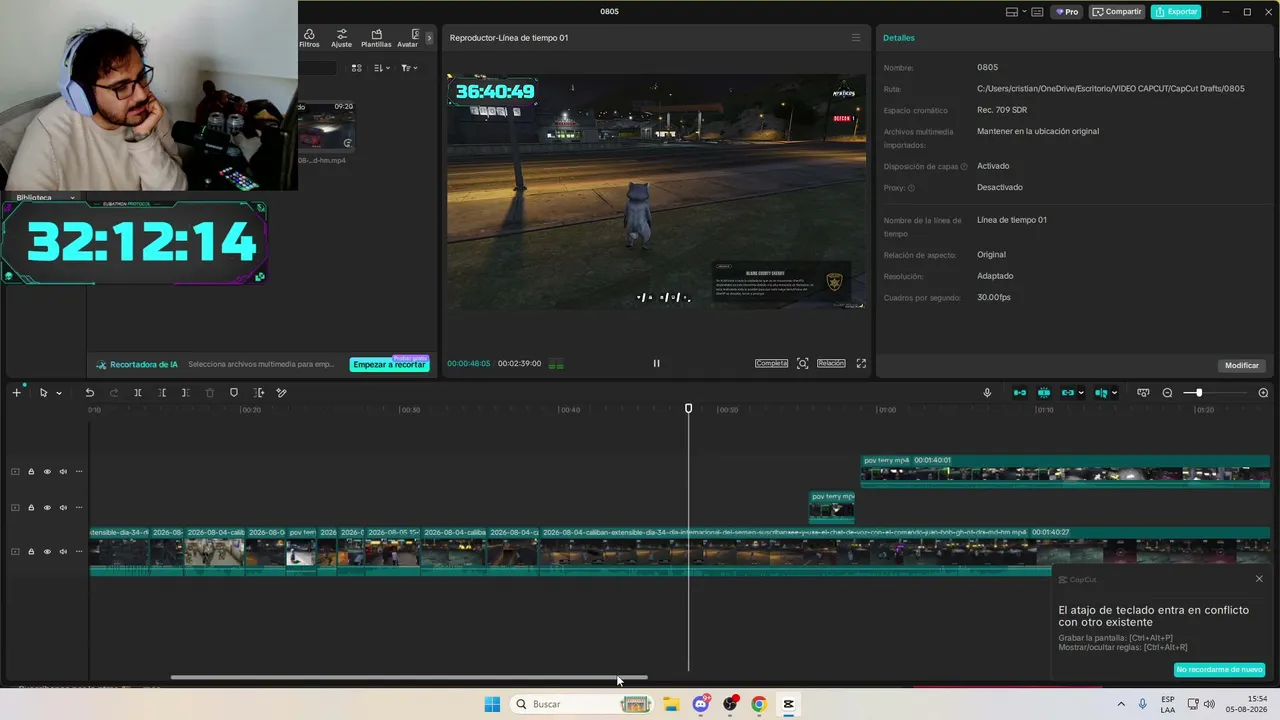This screenshot has height=720, width=1280.
Task: Lock the middle video track
Action: click(x=31, y=508)
